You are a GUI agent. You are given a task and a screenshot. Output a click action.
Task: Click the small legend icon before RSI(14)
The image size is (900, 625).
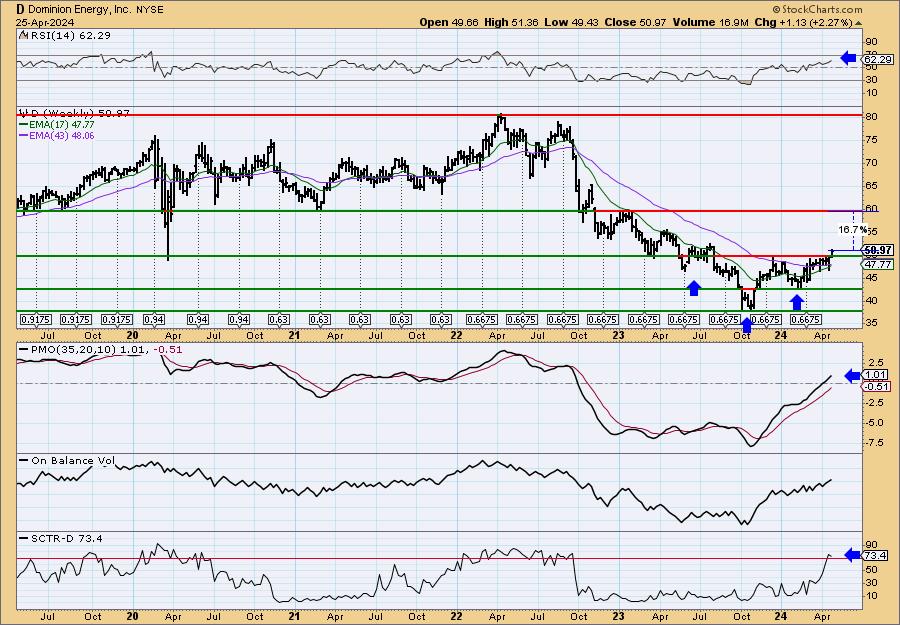[x=23, y=35]
